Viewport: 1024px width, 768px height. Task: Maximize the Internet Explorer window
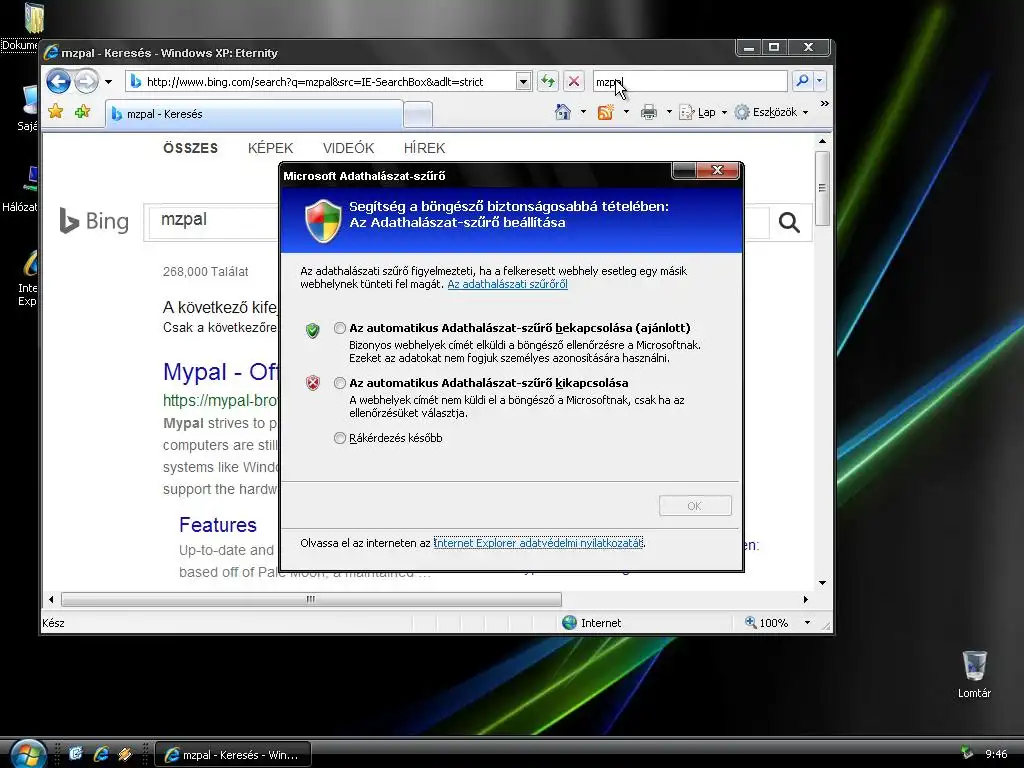tap(775, 47)
